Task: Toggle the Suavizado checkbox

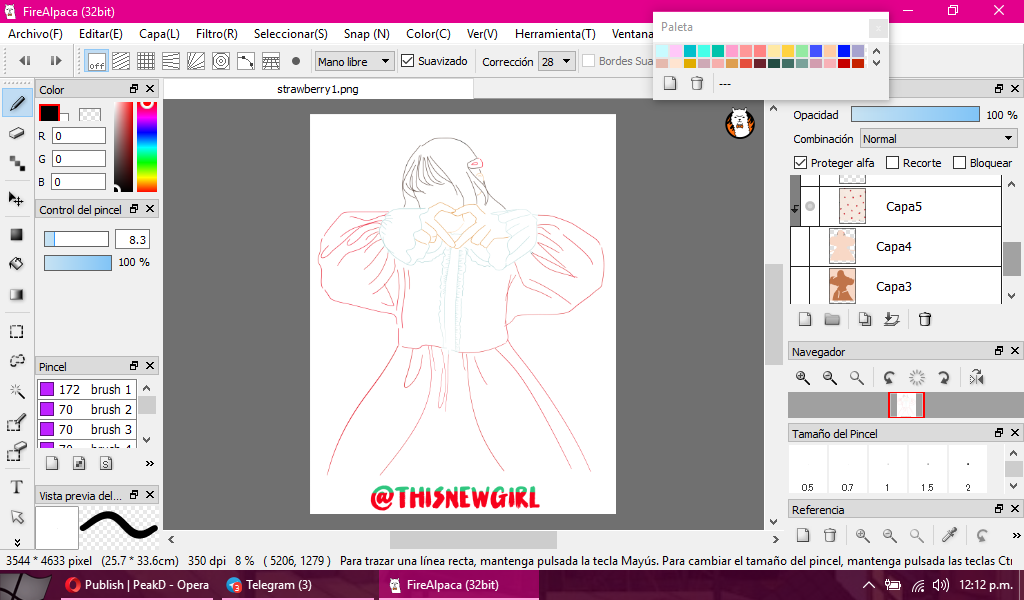Action: 408,61
